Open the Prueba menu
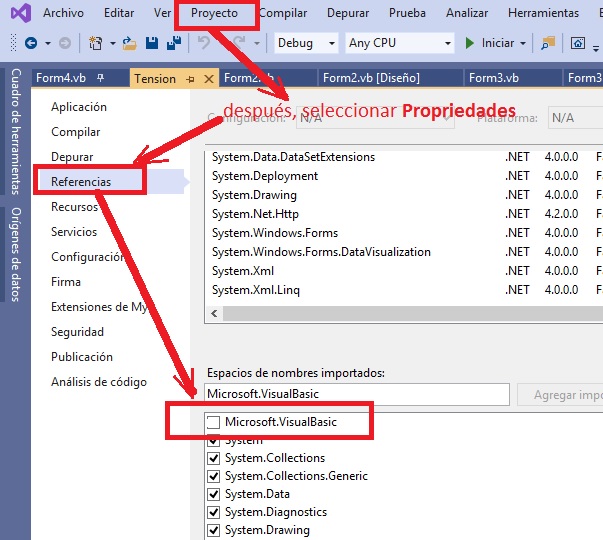 (x=407, y=13)
